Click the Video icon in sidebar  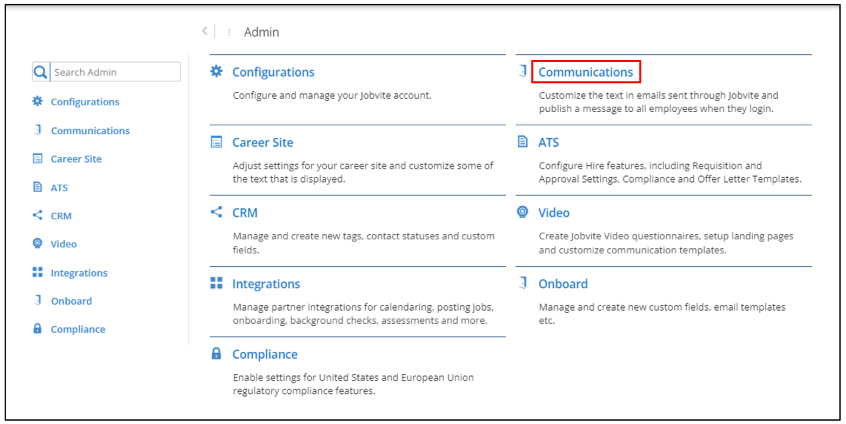(x=38, y=244)
